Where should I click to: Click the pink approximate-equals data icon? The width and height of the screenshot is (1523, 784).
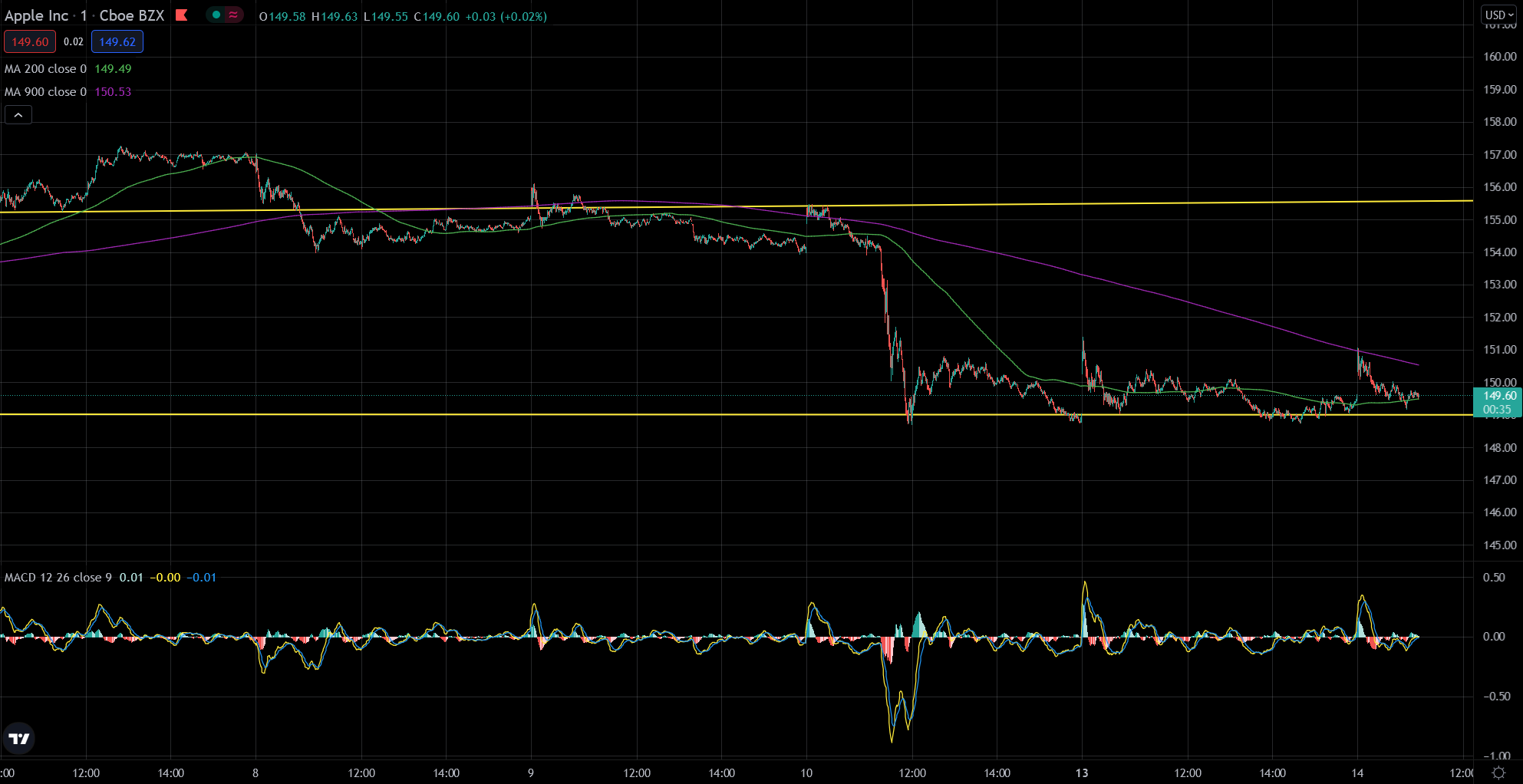point(233,15)
